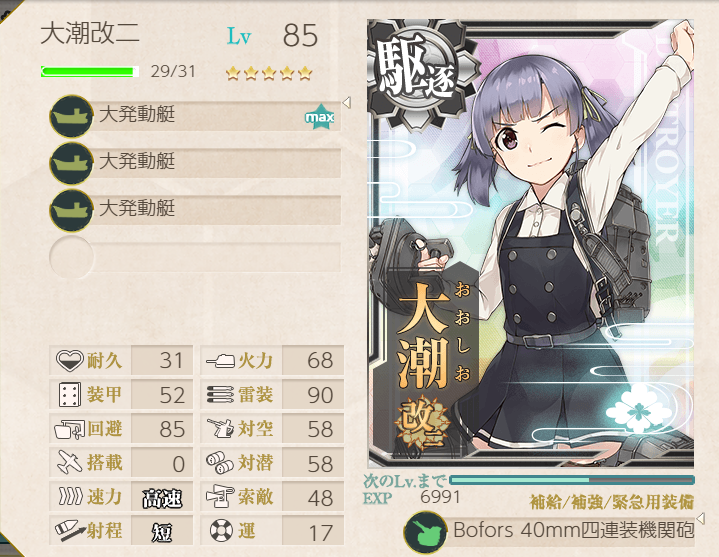Click the 運 lifebuoy icon

(221, 530)
